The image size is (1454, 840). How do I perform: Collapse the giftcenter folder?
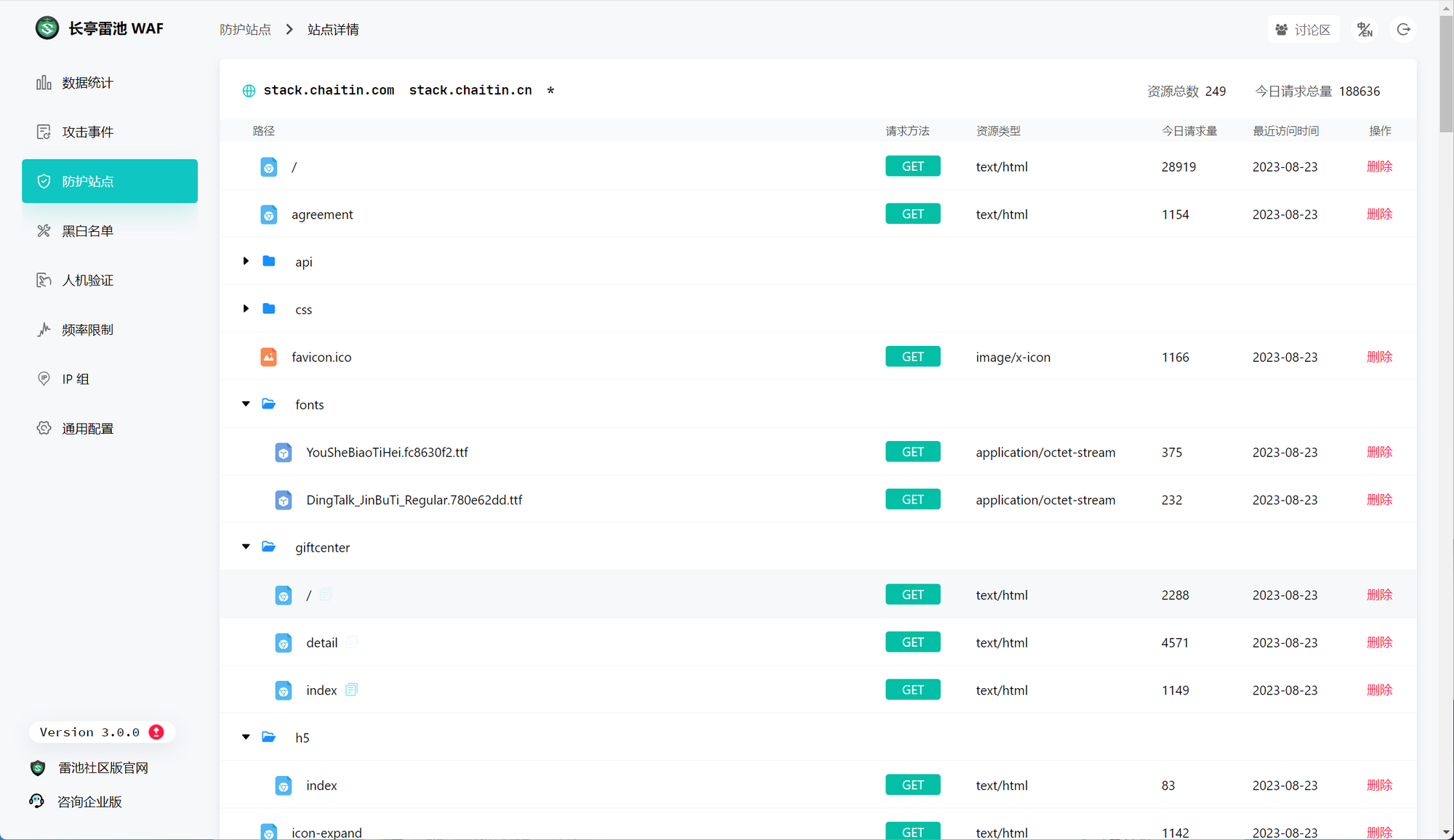(x=246, y=546)
